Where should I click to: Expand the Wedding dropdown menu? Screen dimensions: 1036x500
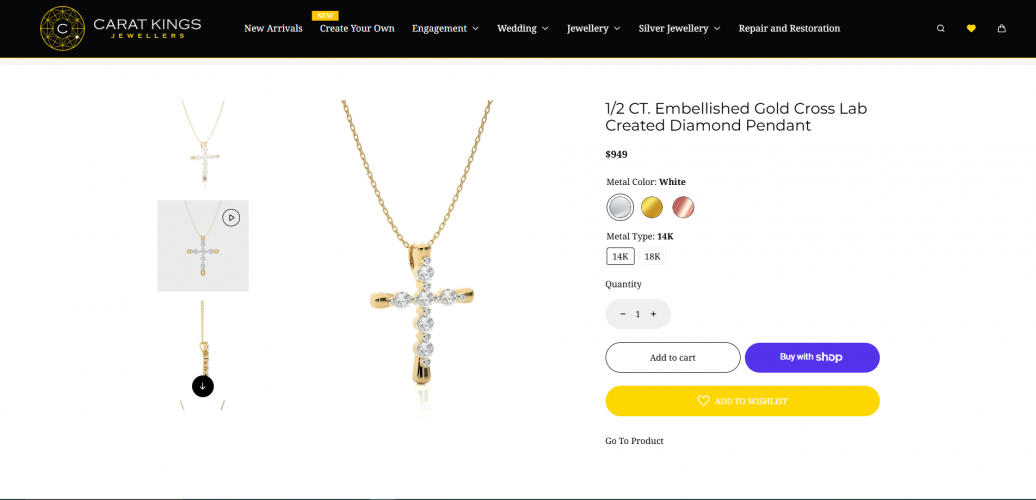point(522,28)
